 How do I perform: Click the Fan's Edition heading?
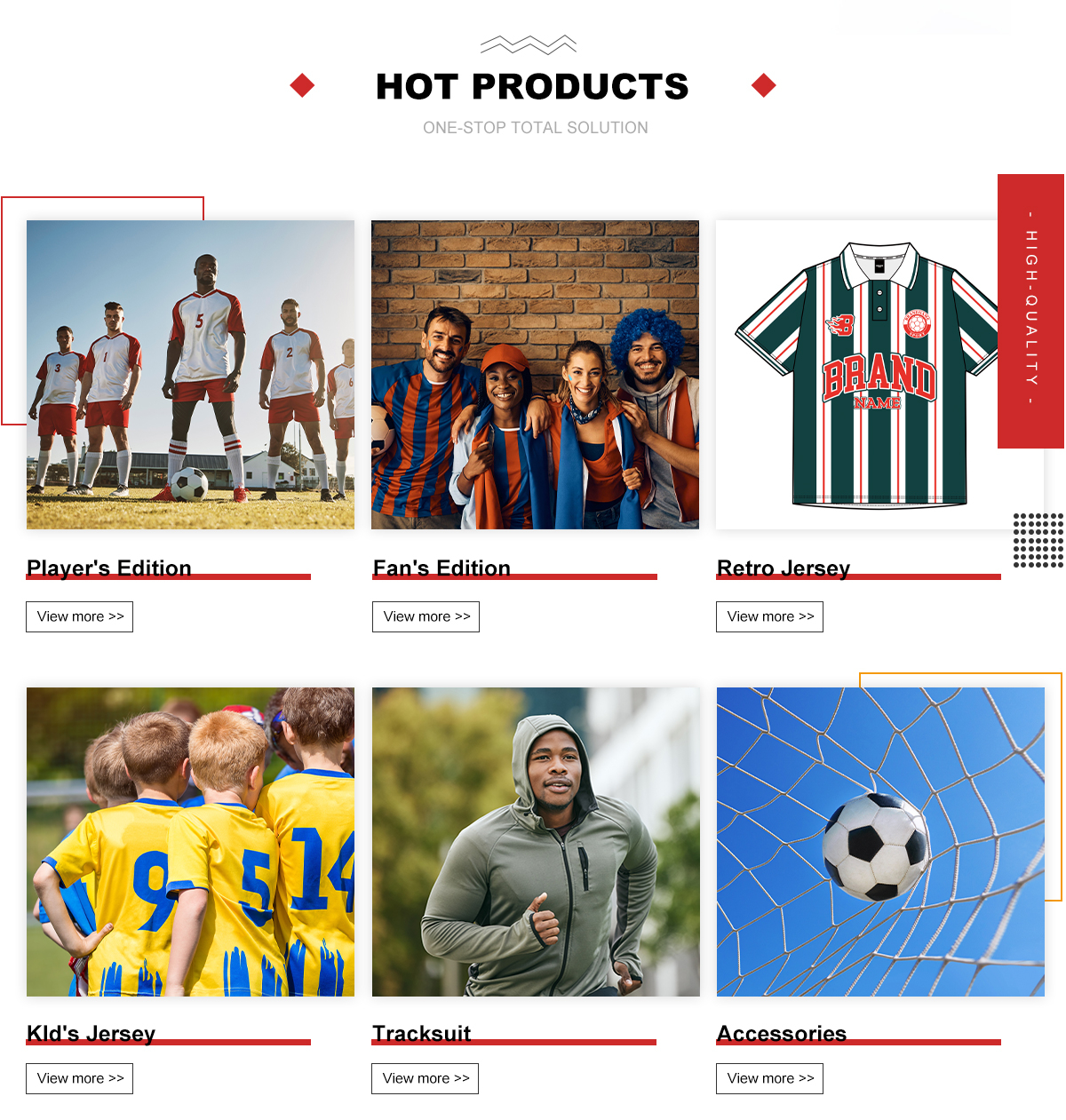pyautogui.click(x=442, y=568)
